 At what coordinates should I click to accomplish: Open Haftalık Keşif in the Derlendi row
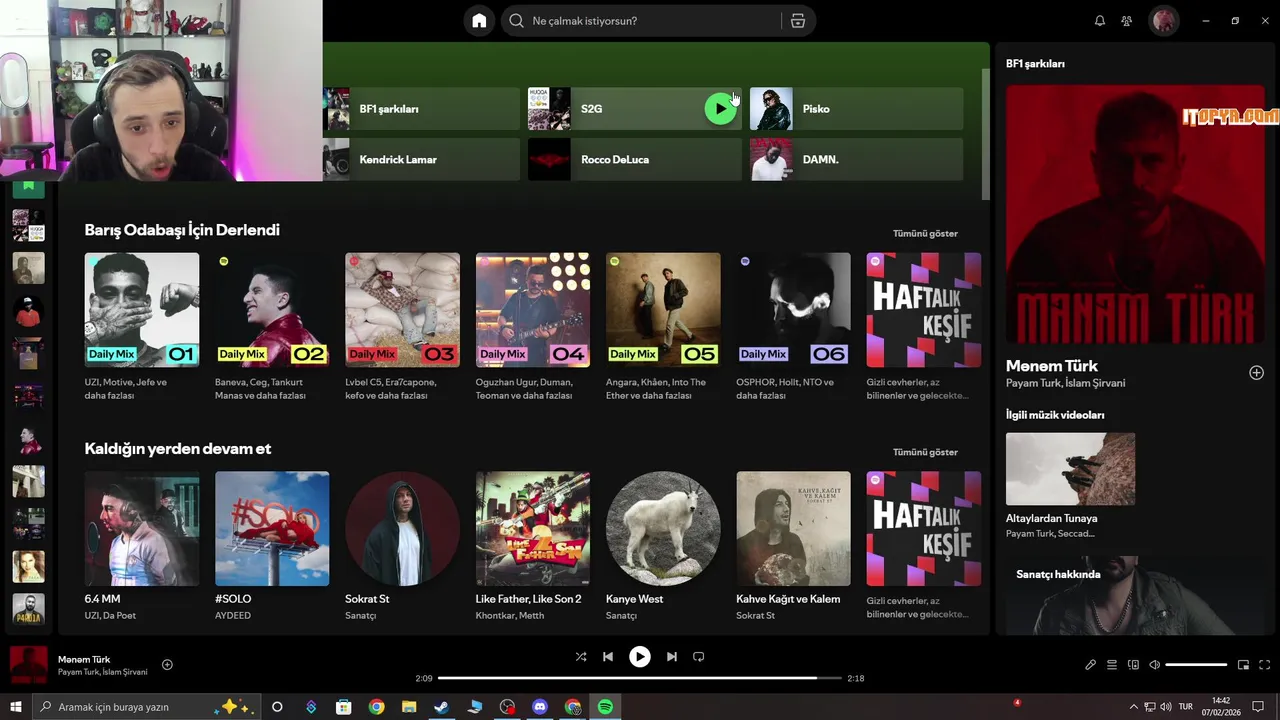[x=924, y=310]
